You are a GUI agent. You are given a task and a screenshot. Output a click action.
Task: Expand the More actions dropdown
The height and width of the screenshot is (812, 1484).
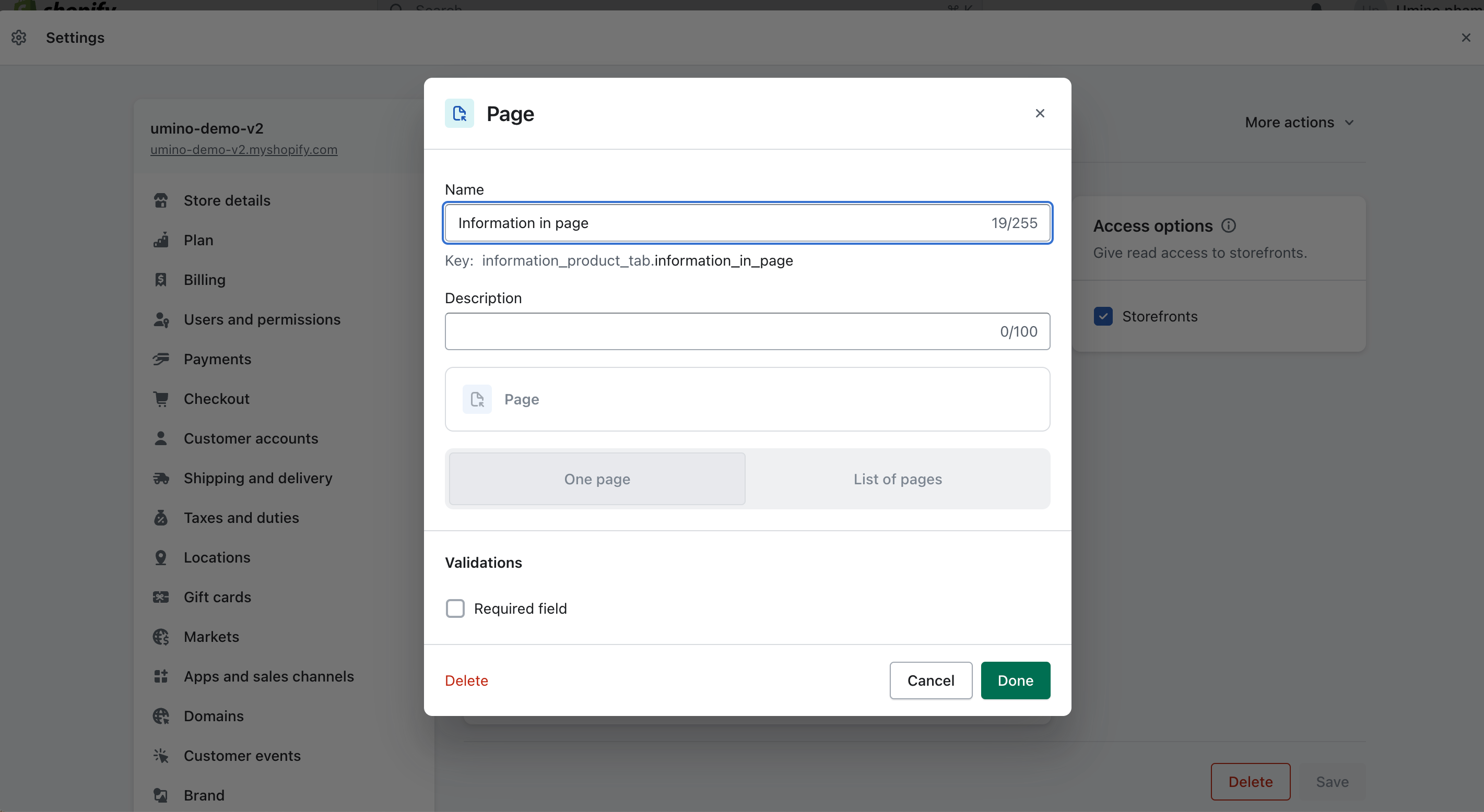point(1299,122)
